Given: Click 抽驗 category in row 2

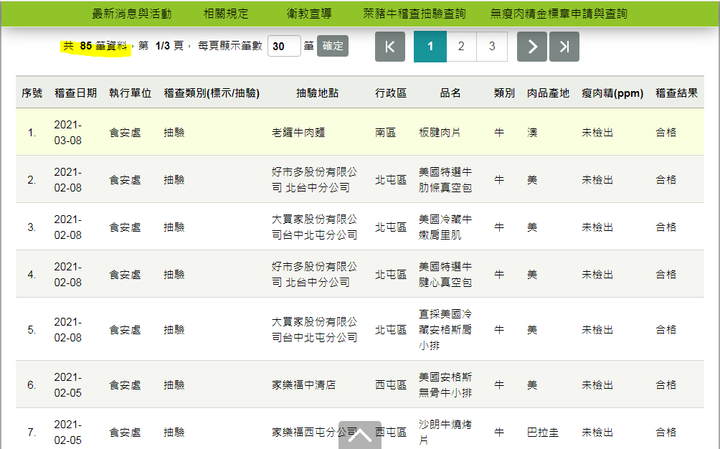Looking at the screenshot, I should coord(174,180).
